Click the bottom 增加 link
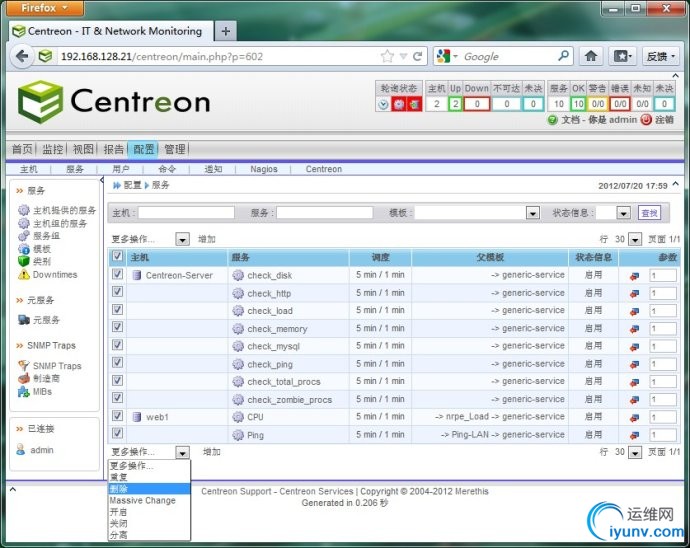This screenshot has height=548, width=690. pos(212,452)
